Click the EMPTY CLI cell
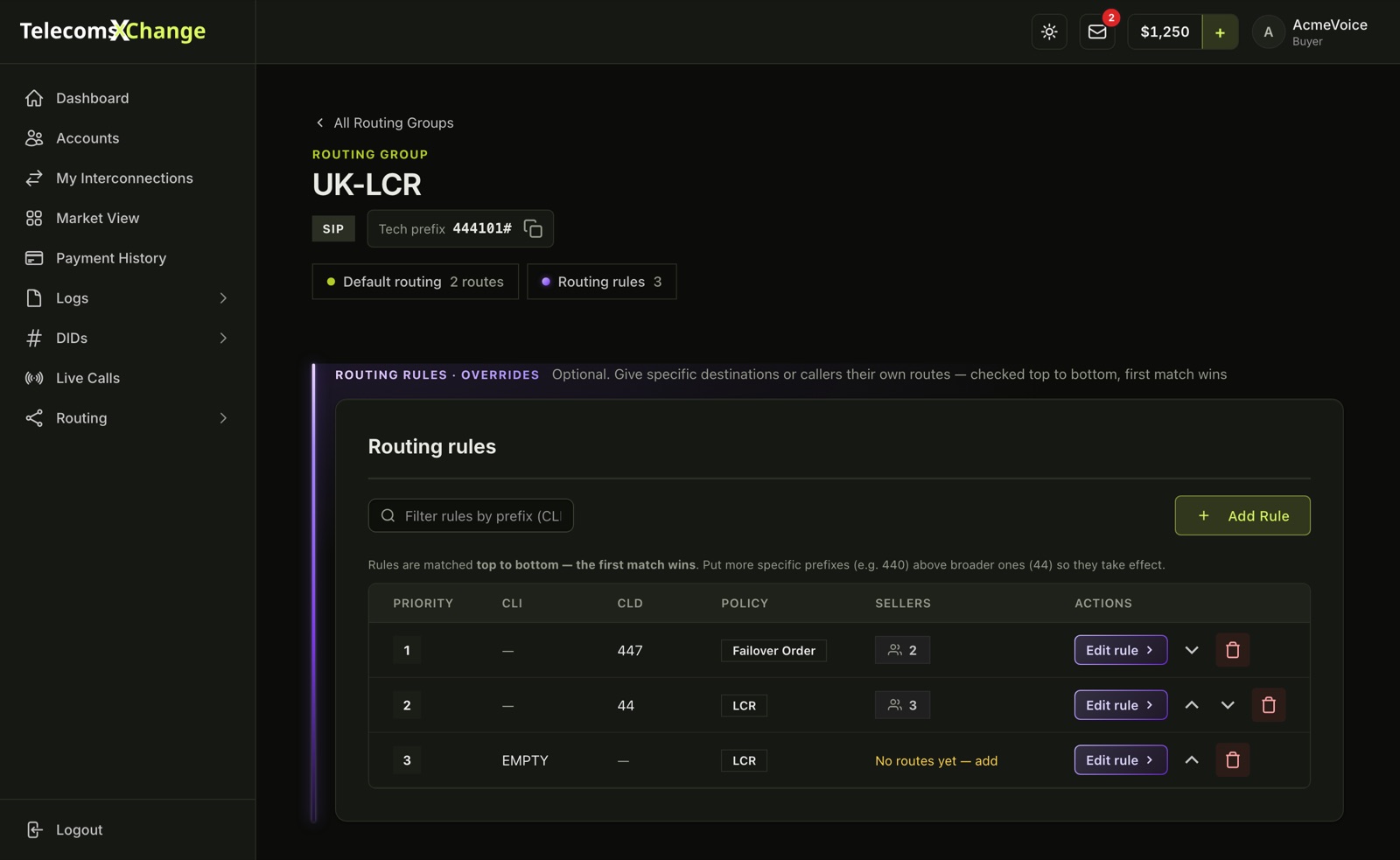 pyautogui.click(x=525, y=760)
